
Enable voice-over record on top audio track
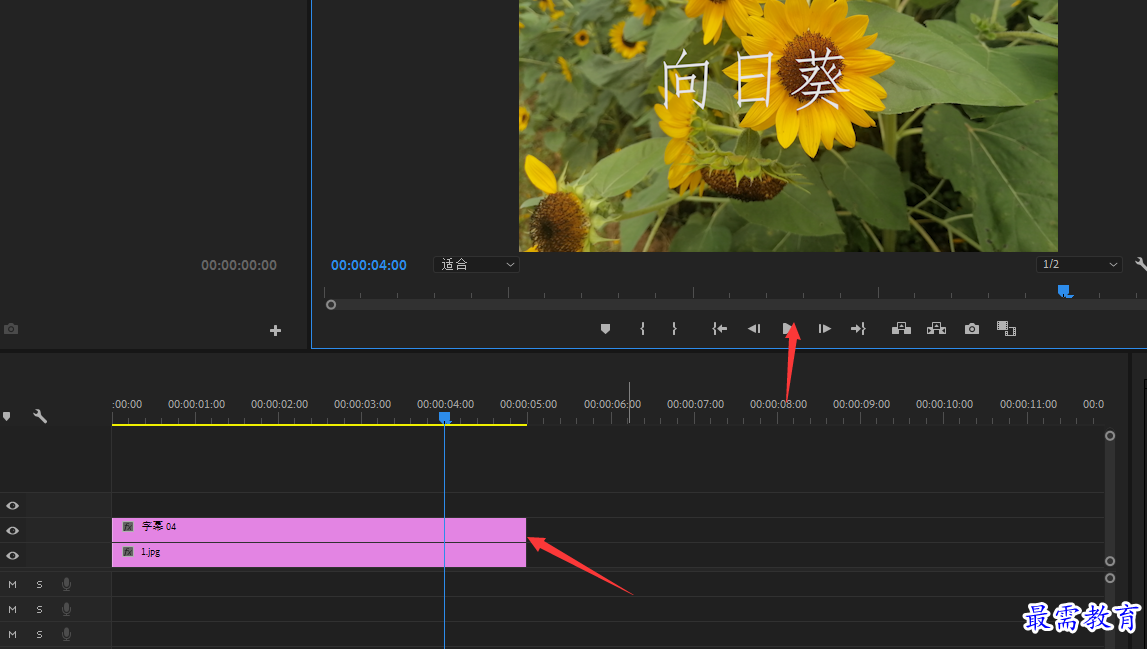67,584
